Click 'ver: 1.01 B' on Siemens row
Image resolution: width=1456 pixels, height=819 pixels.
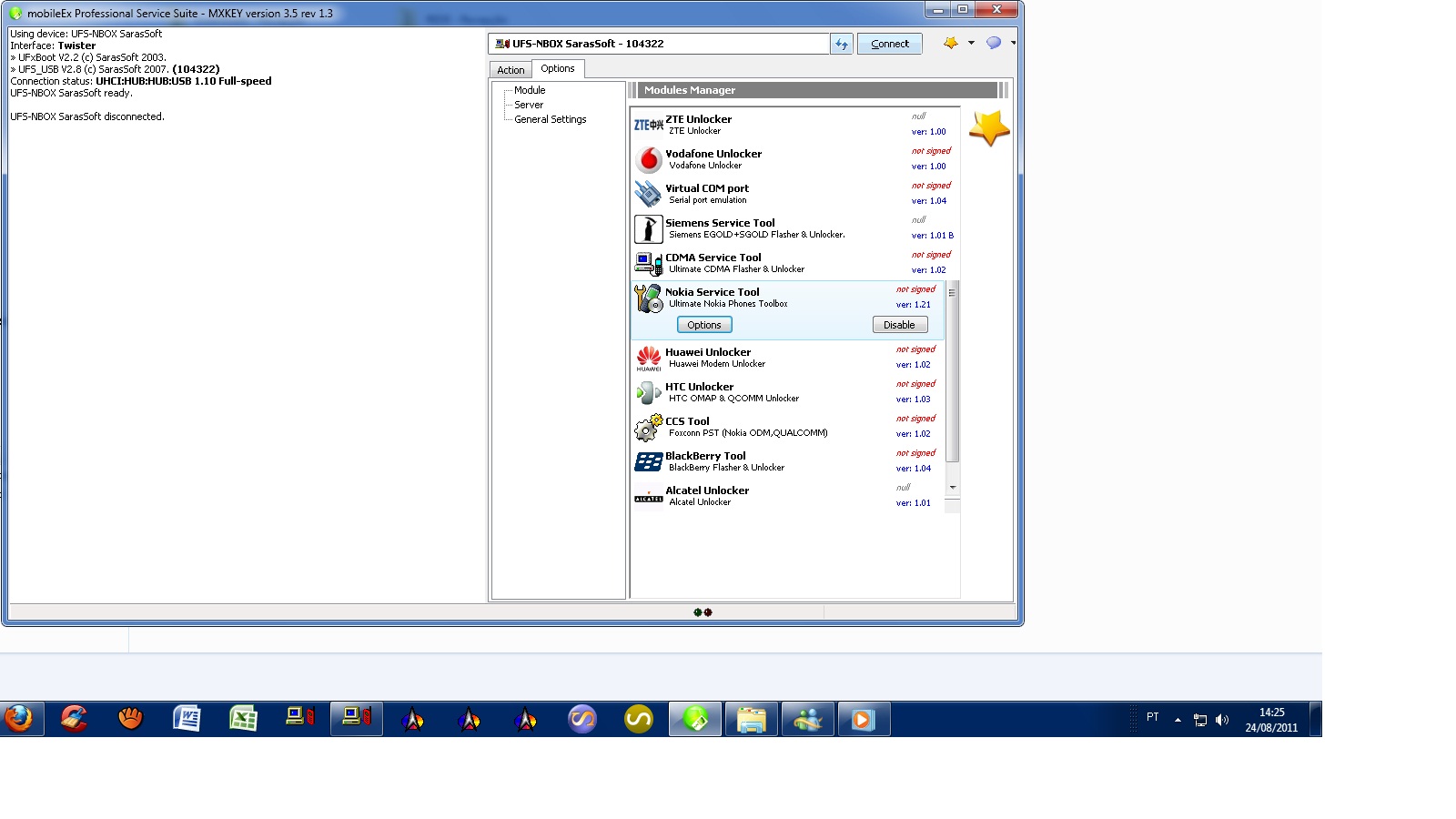point(933,236)
